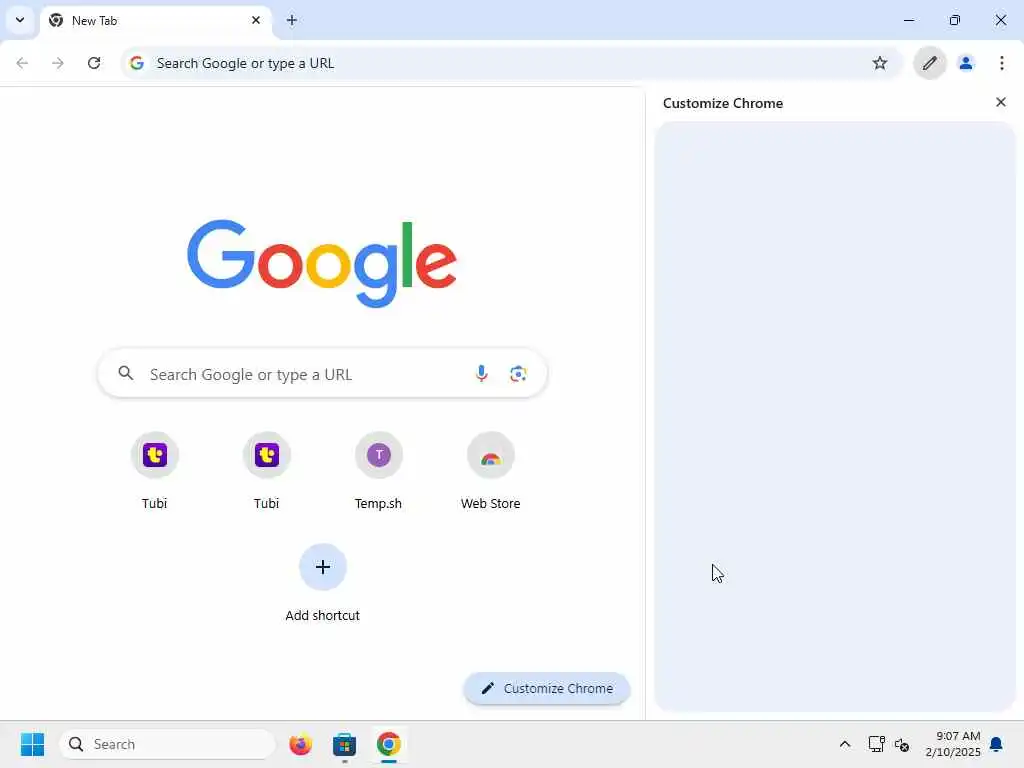
Task: Restore down the Chrome window
Action: tap(954, 20)
